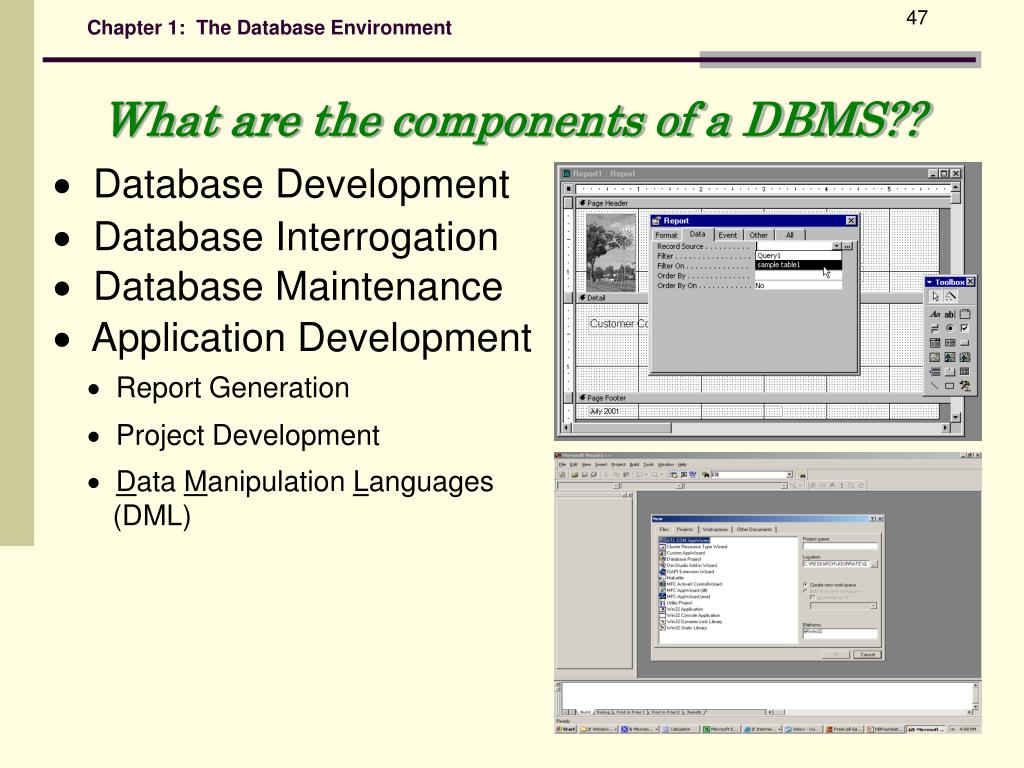This screenshot has width=1024, height=768.
Task: Select the Label (Aa) tool in Toolbox
Action: point(935,314)
